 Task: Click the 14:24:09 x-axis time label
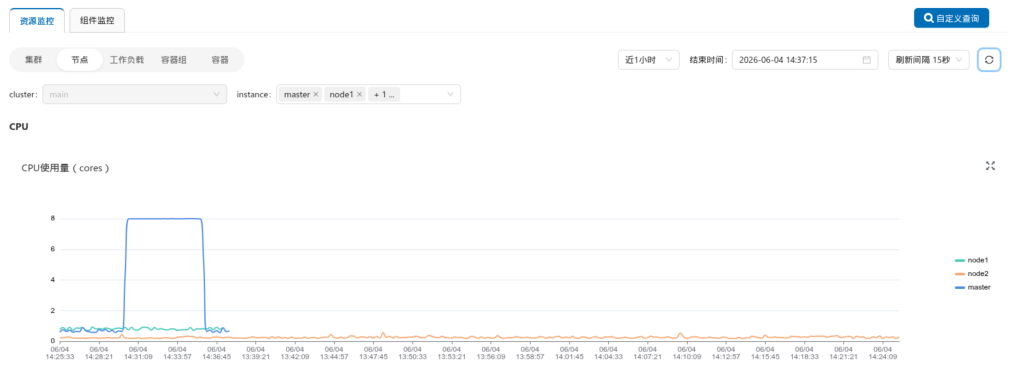point(883,357)
